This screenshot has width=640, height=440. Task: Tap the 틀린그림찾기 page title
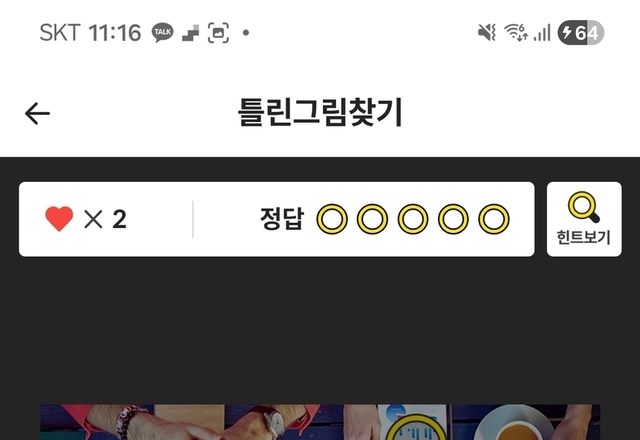coord(320,112)
